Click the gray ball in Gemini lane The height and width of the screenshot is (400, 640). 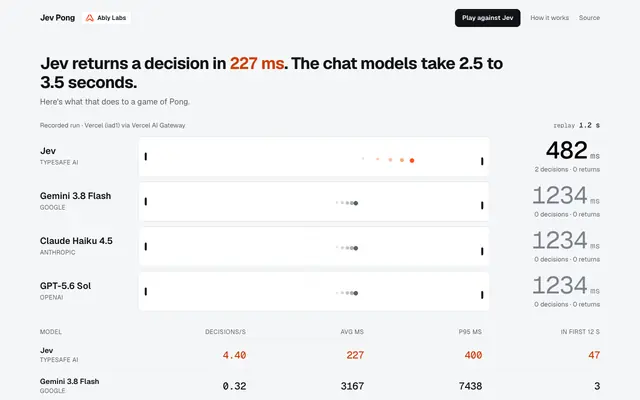coord(356,203)
